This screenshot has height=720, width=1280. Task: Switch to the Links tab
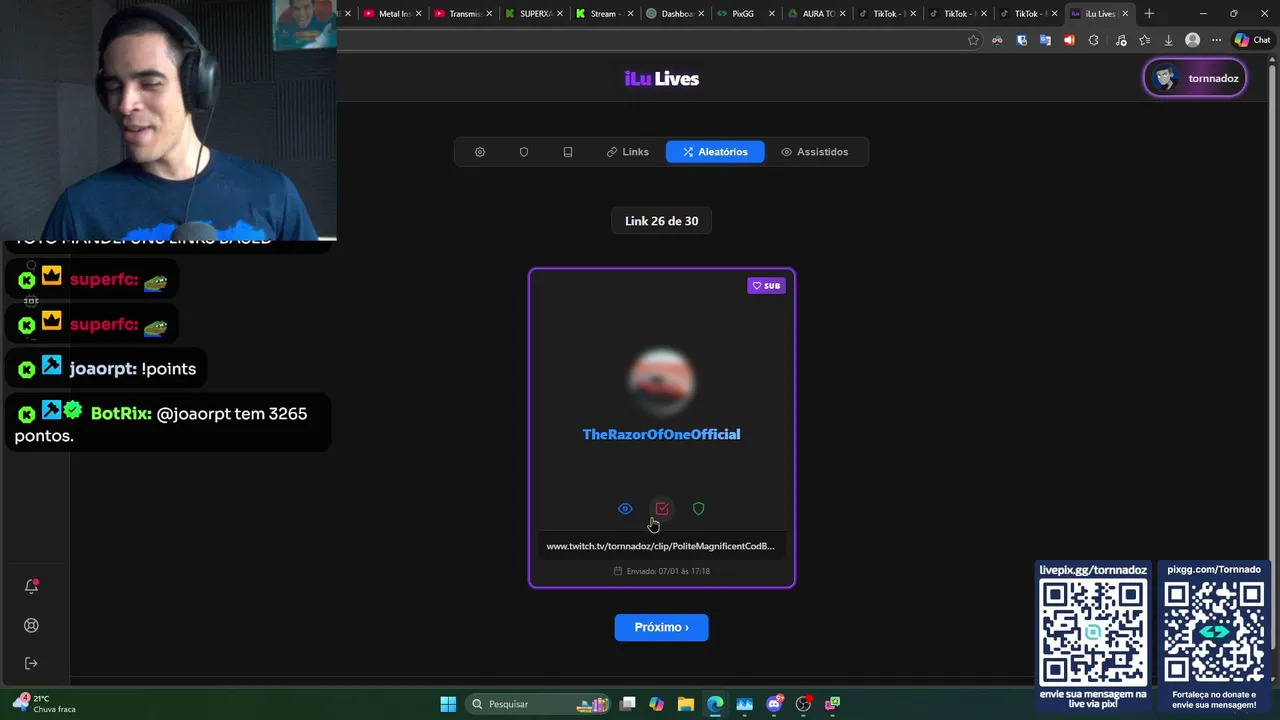click(628, 152)
